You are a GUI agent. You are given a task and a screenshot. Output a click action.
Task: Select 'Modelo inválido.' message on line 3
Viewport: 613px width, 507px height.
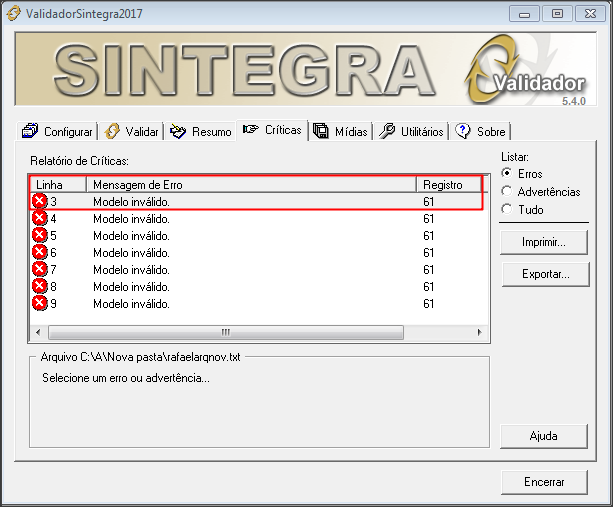pos(131,202)
